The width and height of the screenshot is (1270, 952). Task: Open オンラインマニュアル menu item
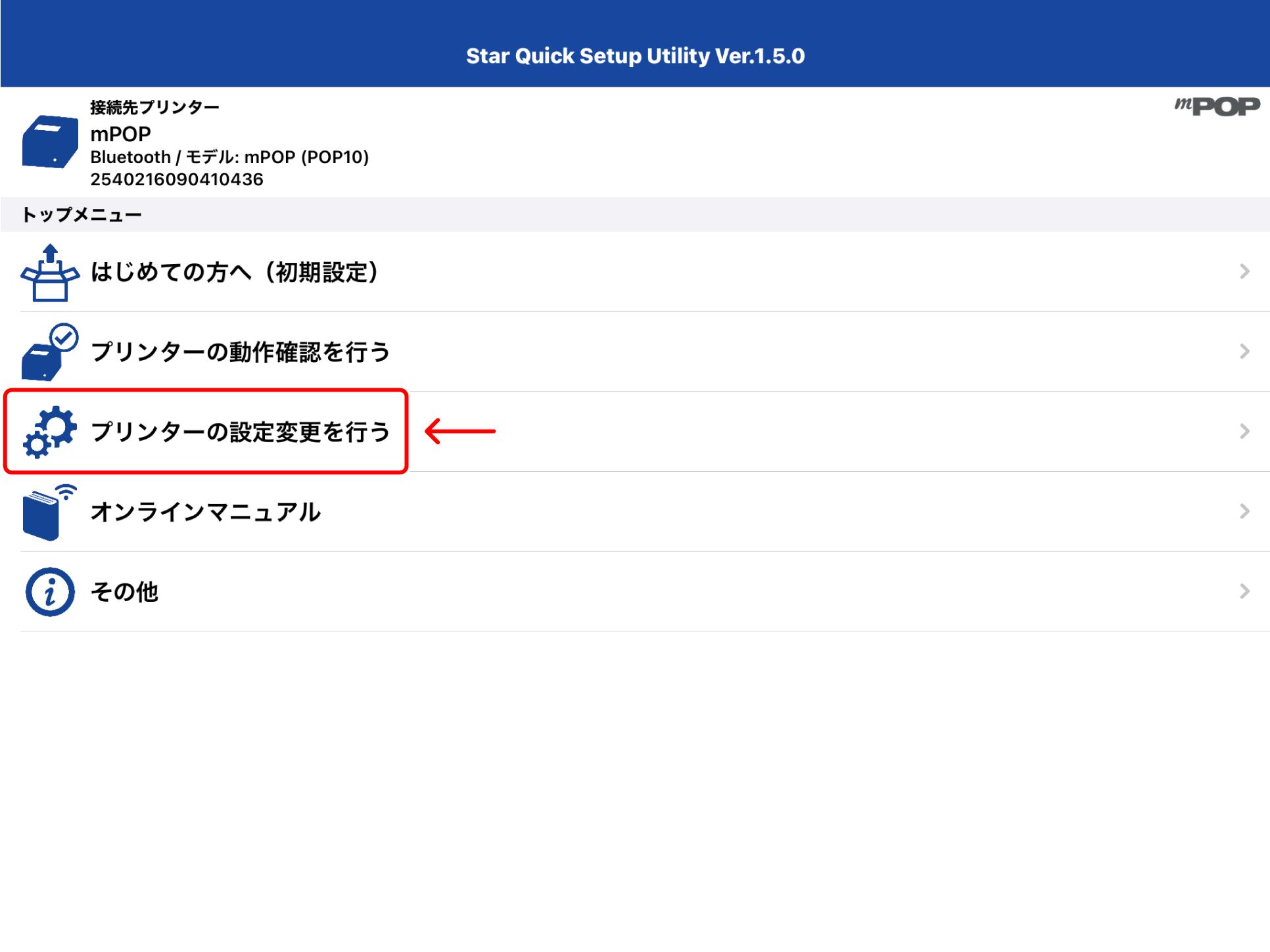pos(635,512)
